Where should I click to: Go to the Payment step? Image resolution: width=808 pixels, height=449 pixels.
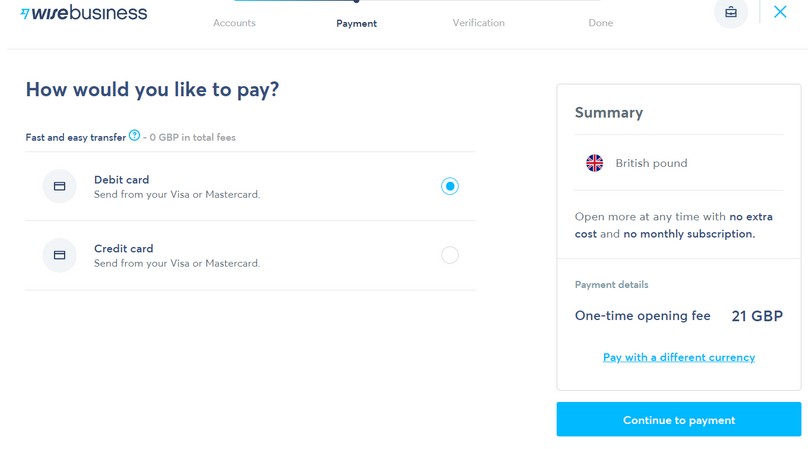[x=356, y=23]
